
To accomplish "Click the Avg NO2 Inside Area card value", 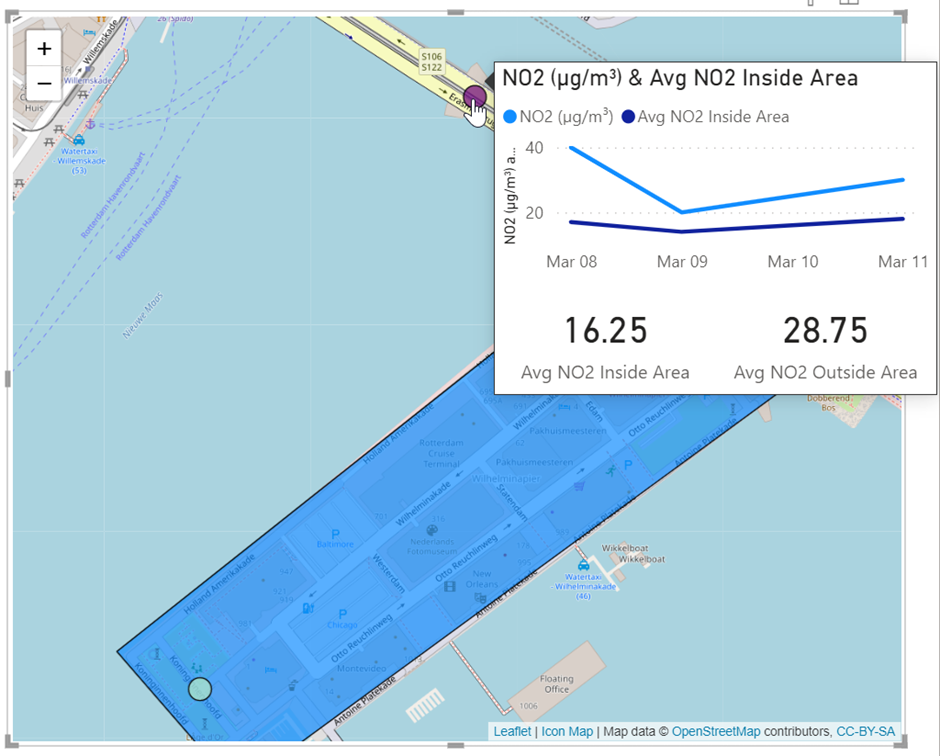I will (x=605, y=331).
